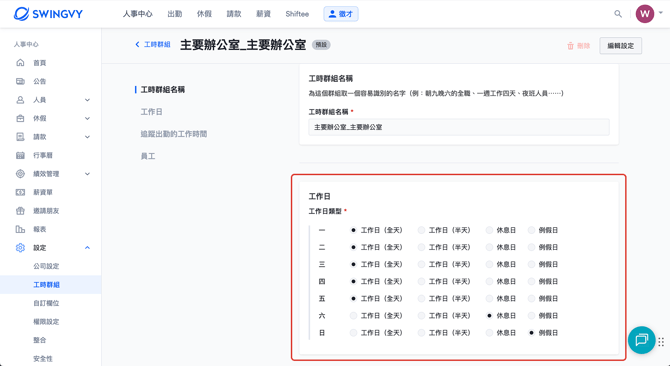Open 權限設定 in the sidebar
The image size is (670, 366).
coord(46,322)
